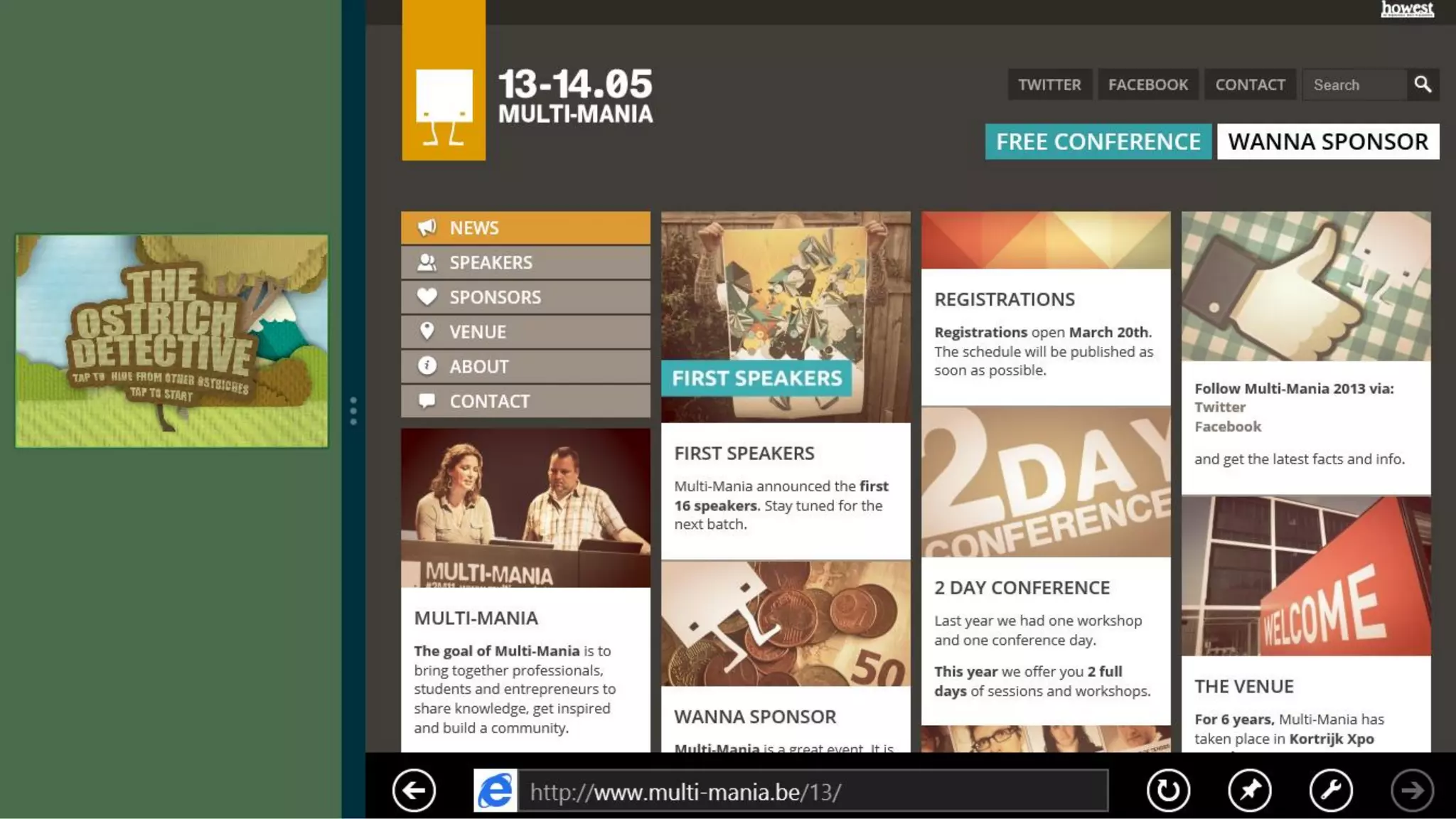This screenshot has width=1456, height=819.
Task: Go to the About menu item
Action: click(525, 367)
